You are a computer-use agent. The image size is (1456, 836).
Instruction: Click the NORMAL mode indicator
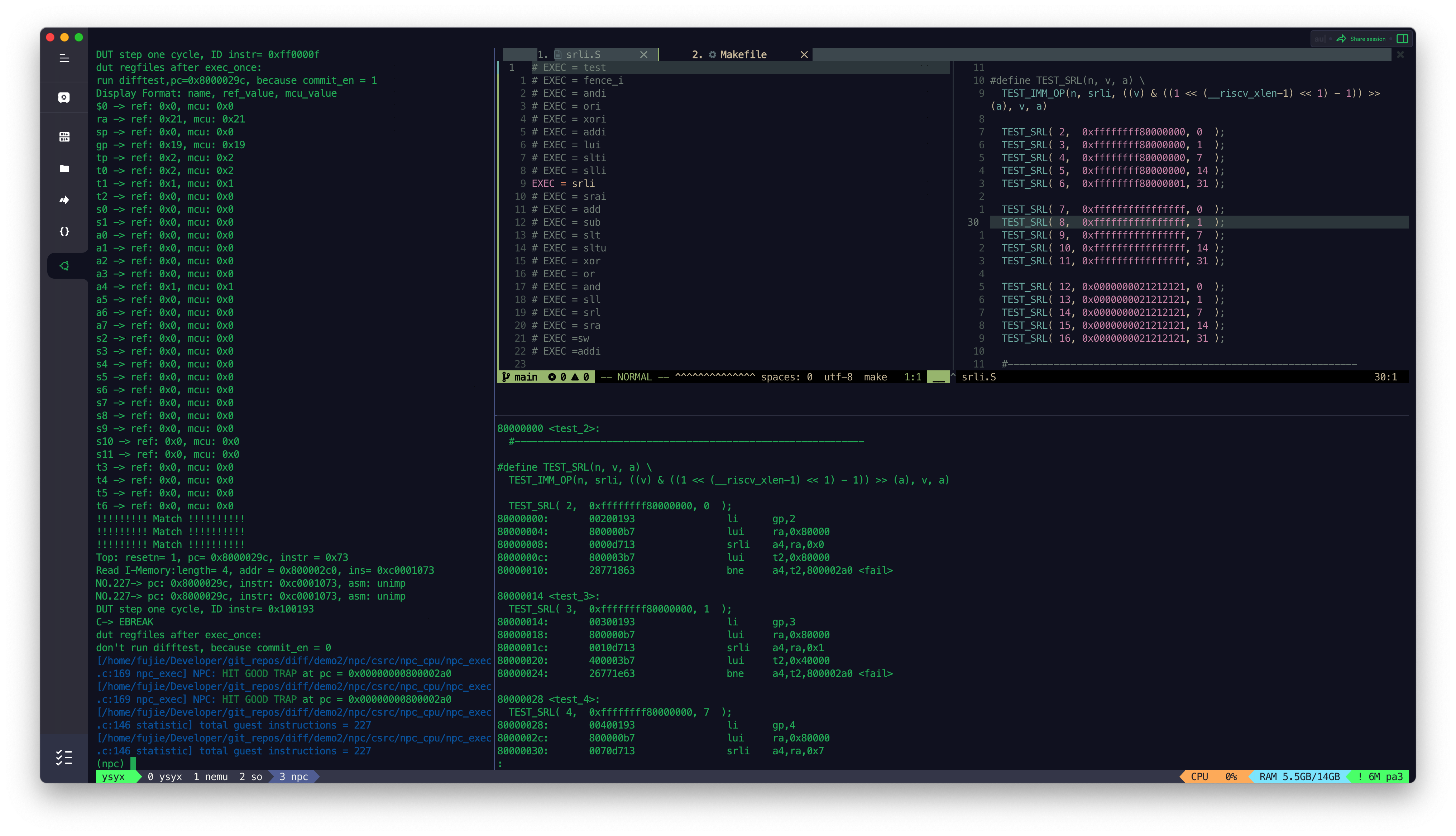(x=634, y=377)
